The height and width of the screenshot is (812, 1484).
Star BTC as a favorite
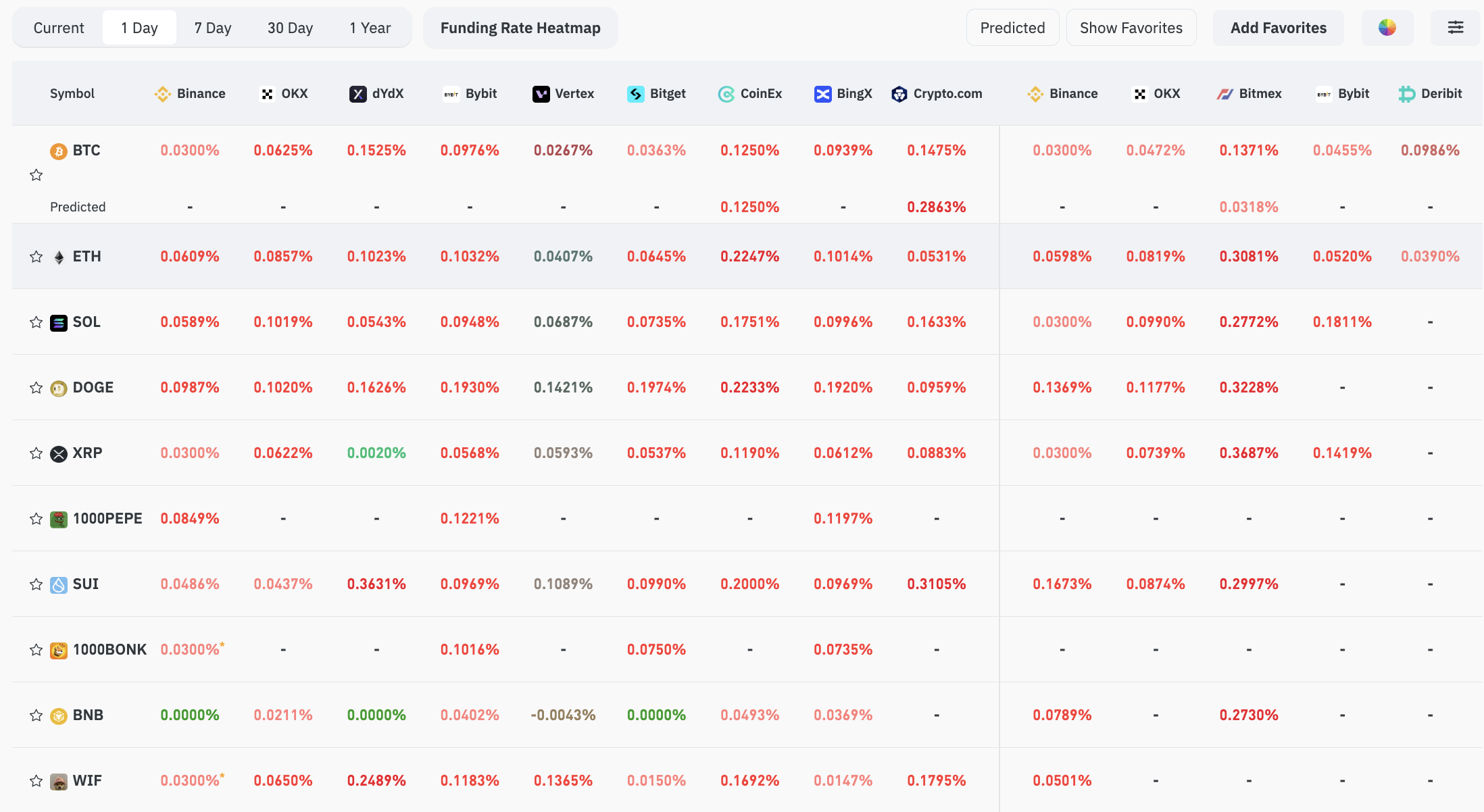pyautogui.click(x=36, y=176)
